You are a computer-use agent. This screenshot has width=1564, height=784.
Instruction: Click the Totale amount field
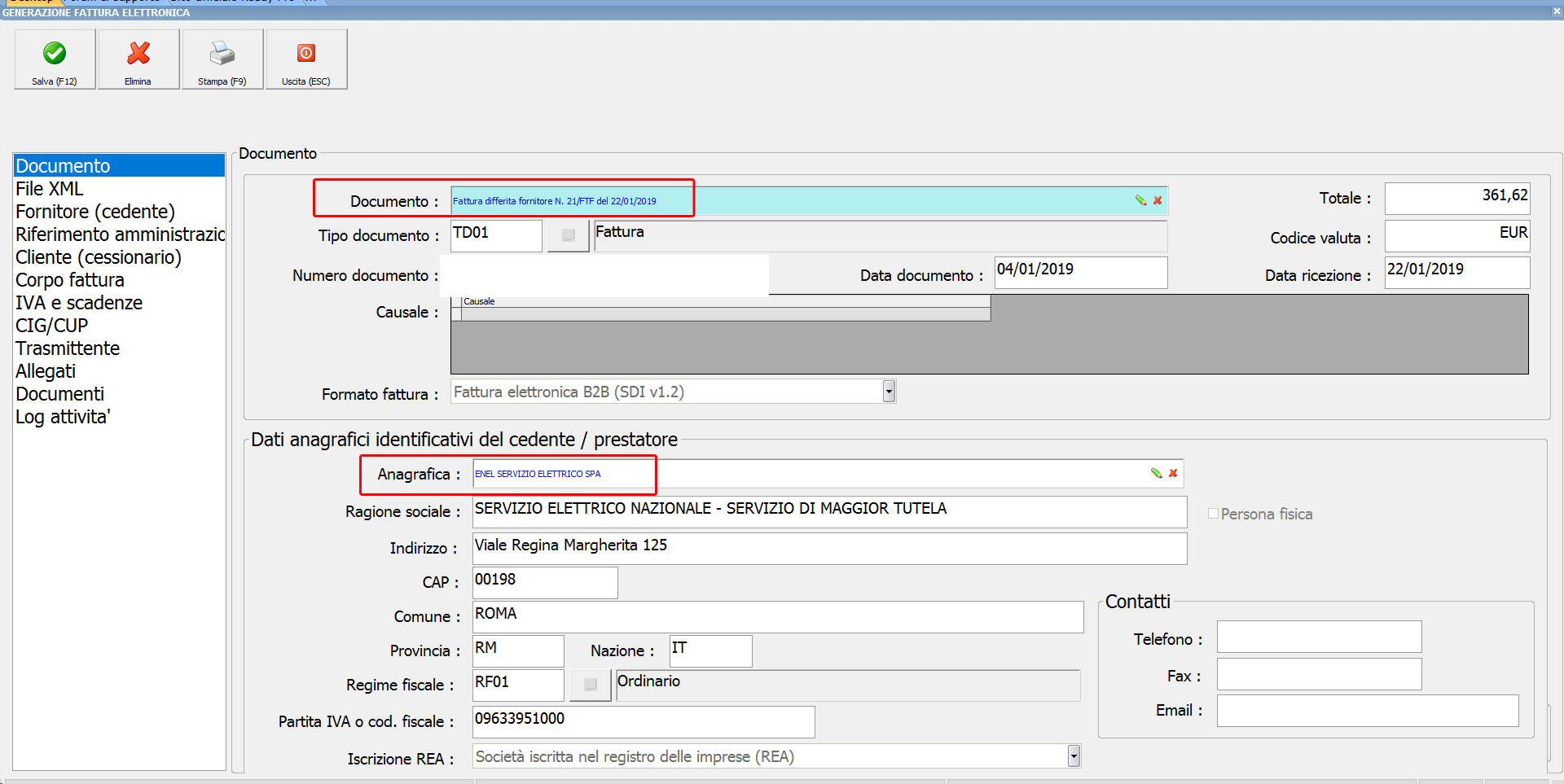(x=1457, y=199)
